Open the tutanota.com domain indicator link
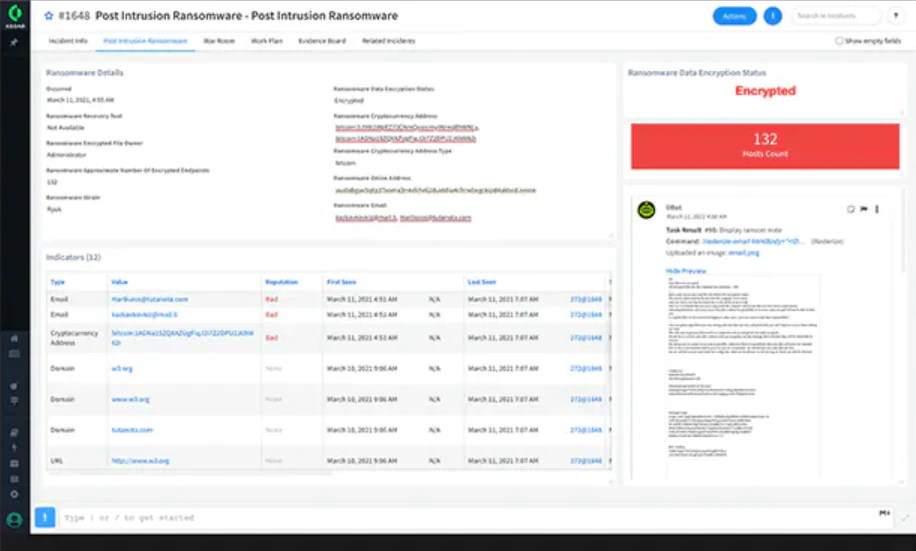The width and height of the screenshot is (916, 551). (132, 430)
